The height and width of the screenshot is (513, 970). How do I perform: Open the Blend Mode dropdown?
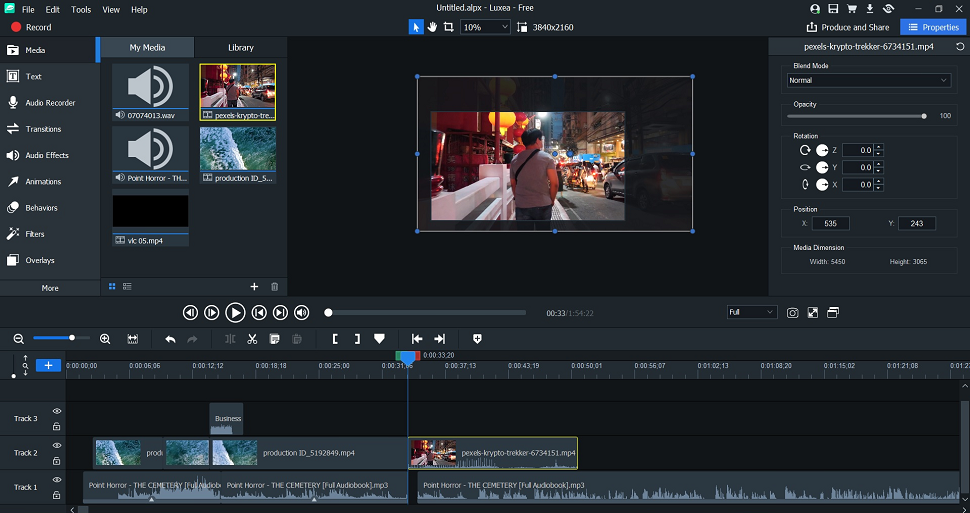tap(868, 80)
